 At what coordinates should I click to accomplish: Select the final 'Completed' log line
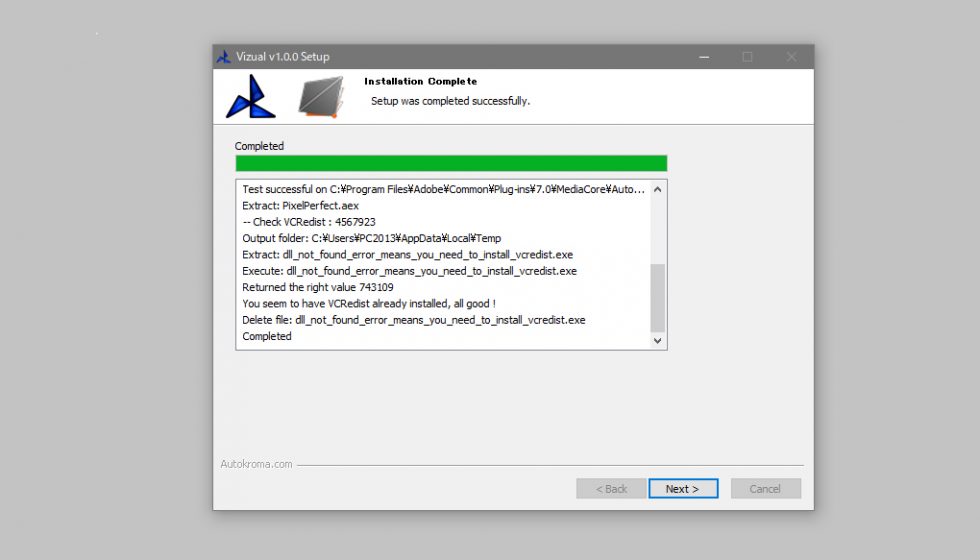point(267,336)
